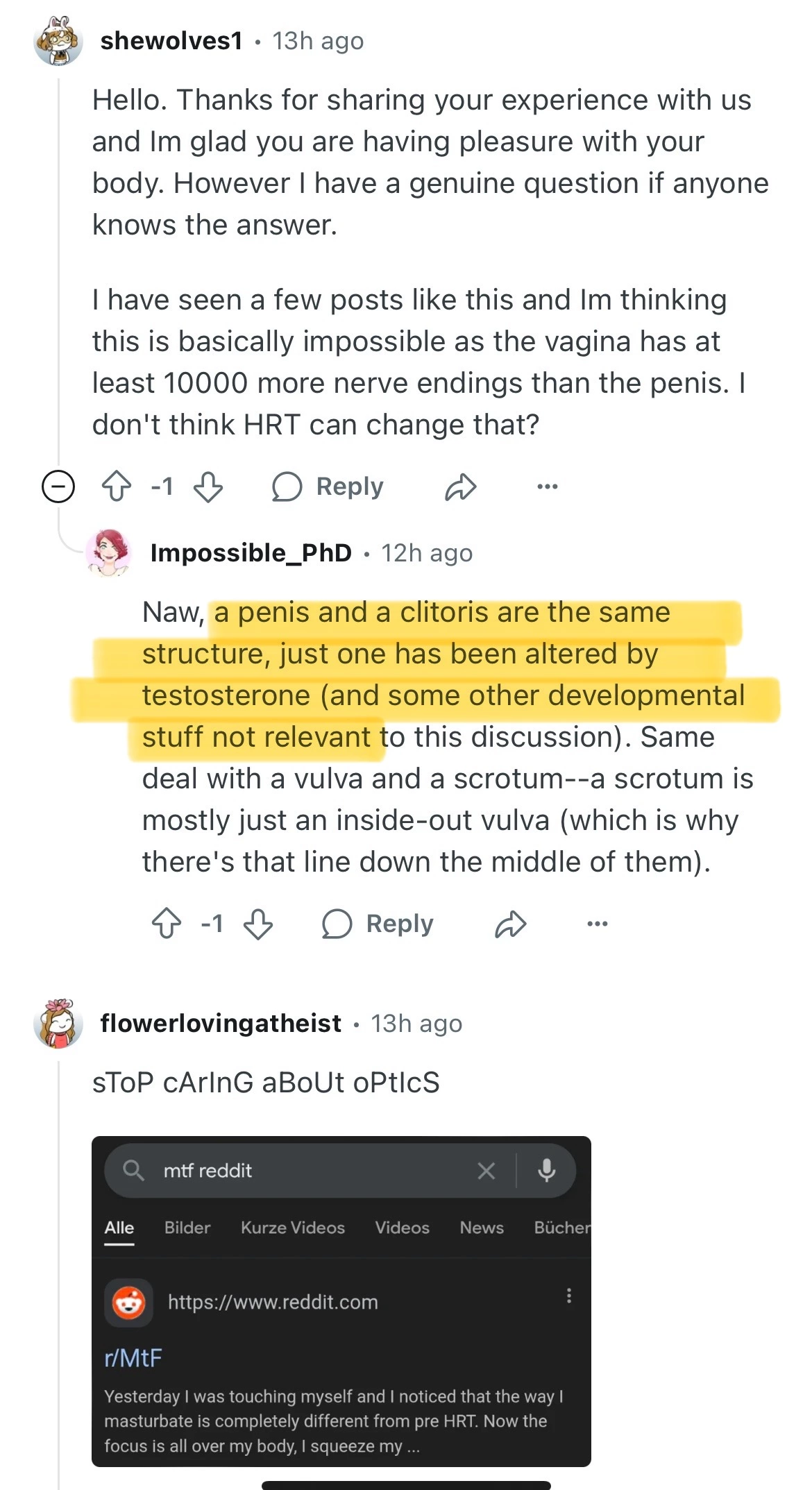Open Impossible_PhD user profile

click(251, 553)
